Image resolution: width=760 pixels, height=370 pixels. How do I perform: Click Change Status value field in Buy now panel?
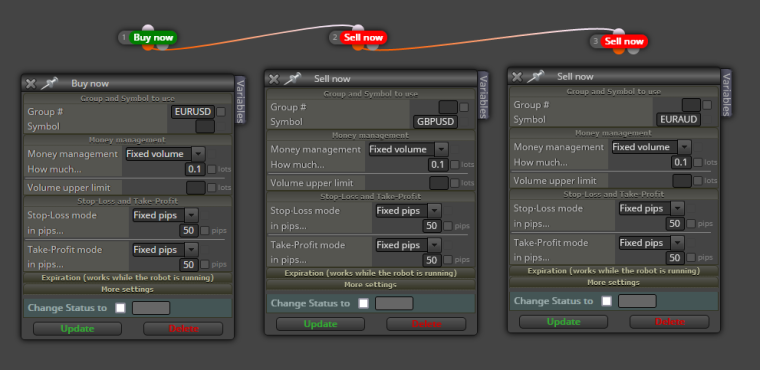tap(151, 308)
